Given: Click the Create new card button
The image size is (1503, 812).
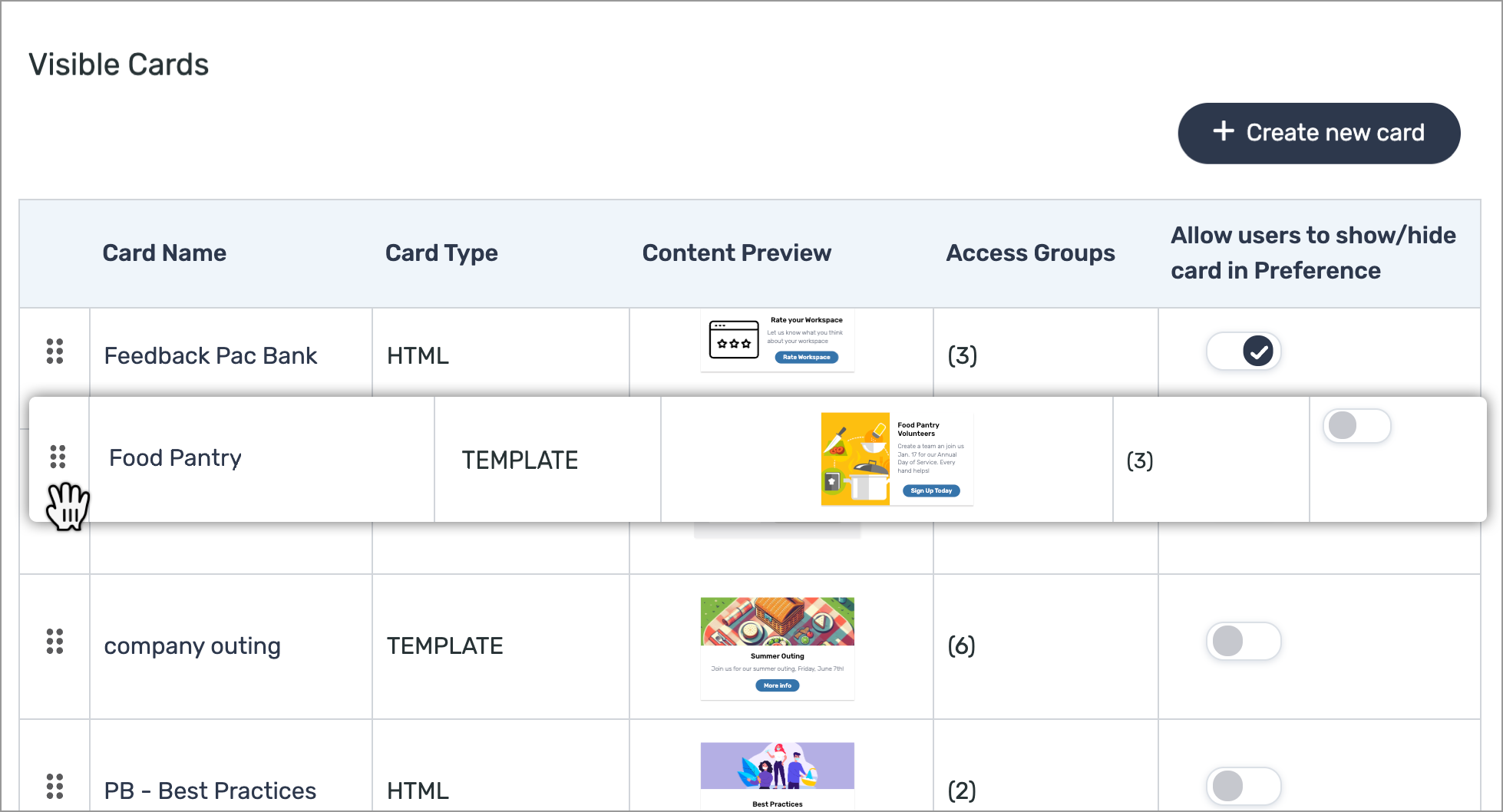Looking at the screenshot, I should [1319, 133].
